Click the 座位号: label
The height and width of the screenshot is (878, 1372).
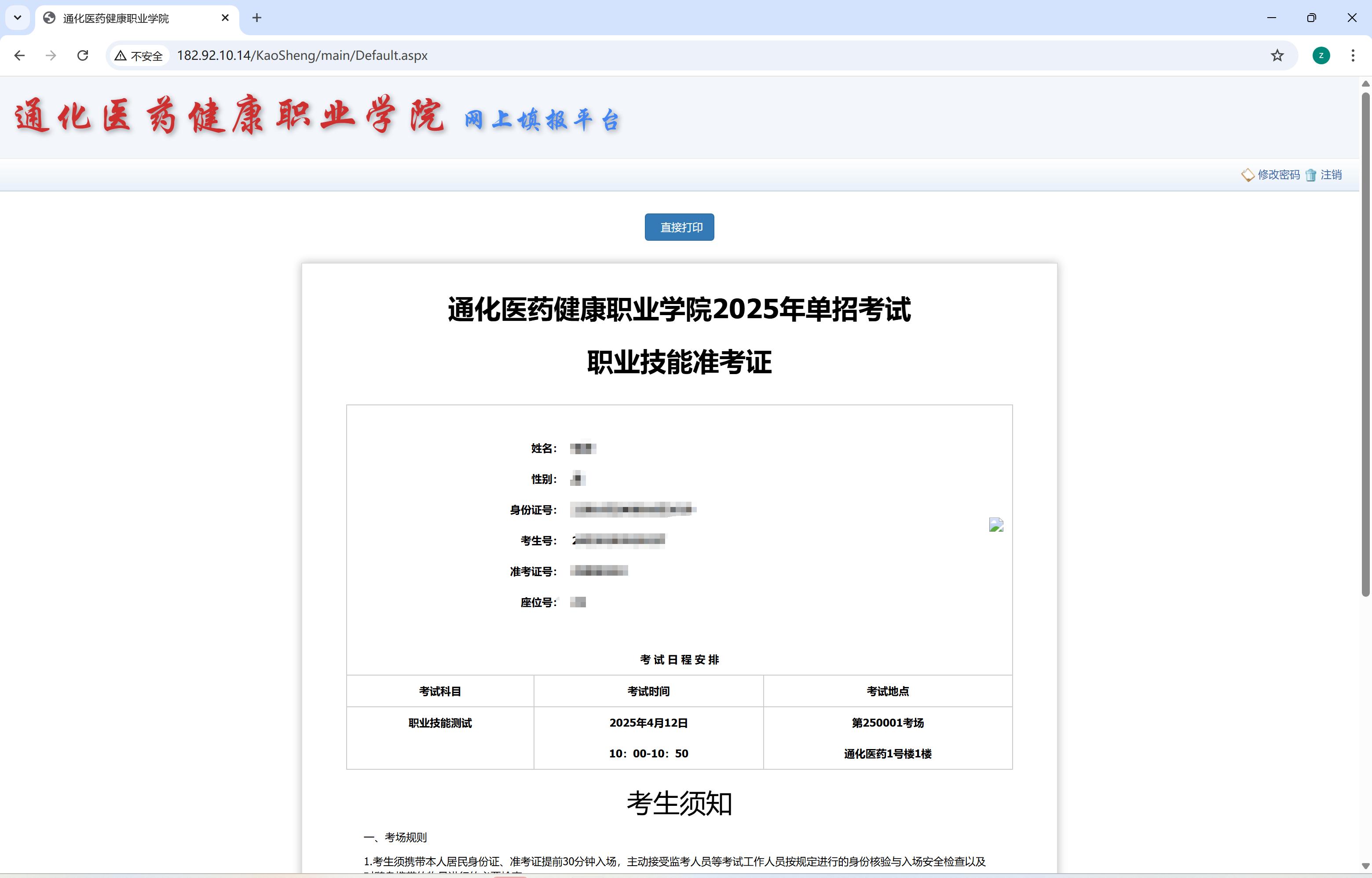pyautogui.click(x=538, y=602)
